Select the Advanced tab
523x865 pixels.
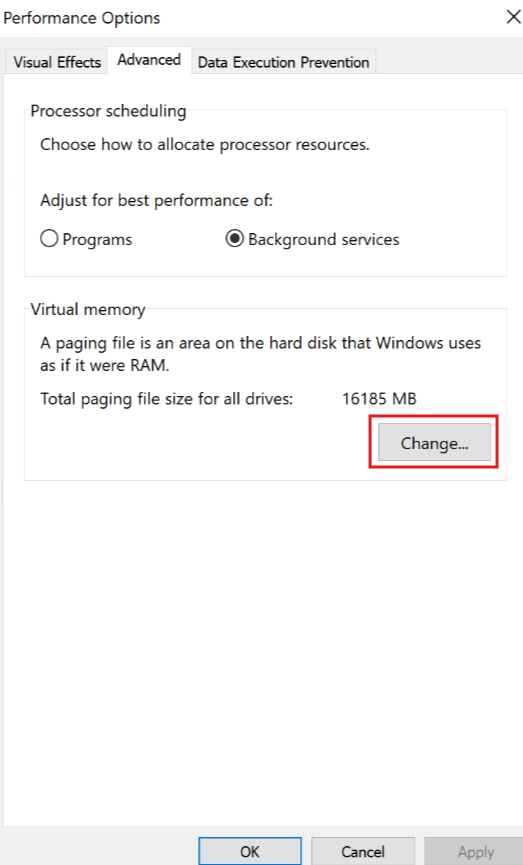click(149, 60)
